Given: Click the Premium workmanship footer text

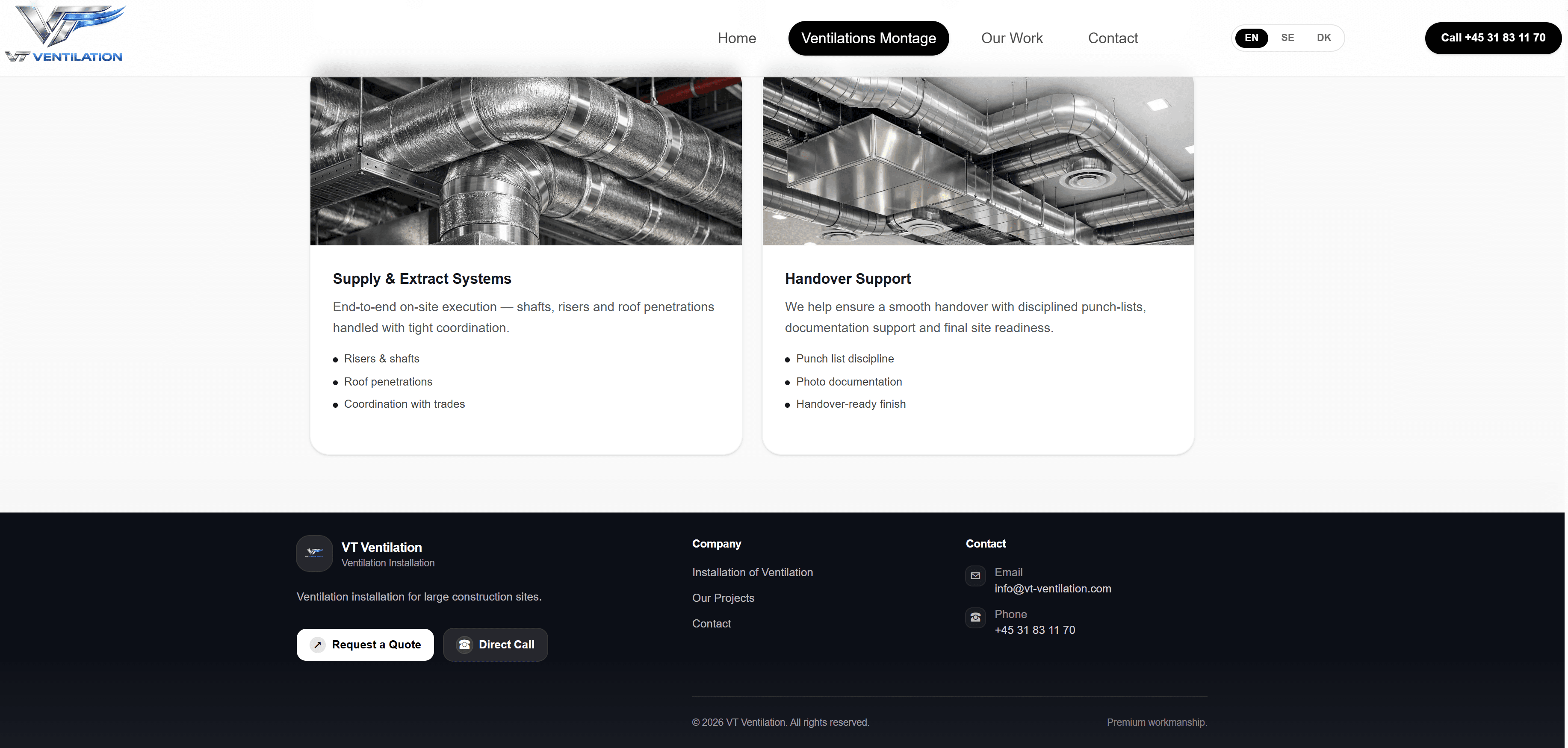Looking at the screenshot, I should (1157, 722).
